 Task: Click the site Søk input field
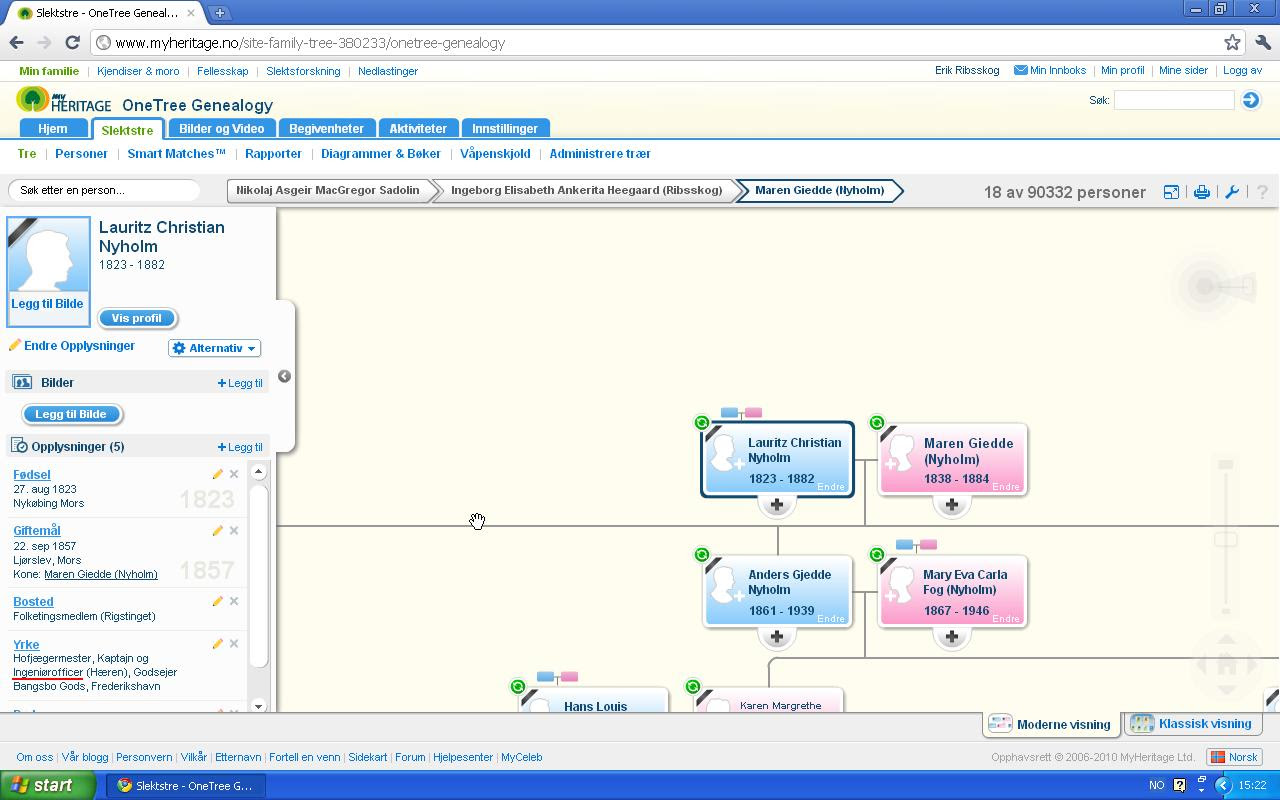click(x=1174, y=100)
